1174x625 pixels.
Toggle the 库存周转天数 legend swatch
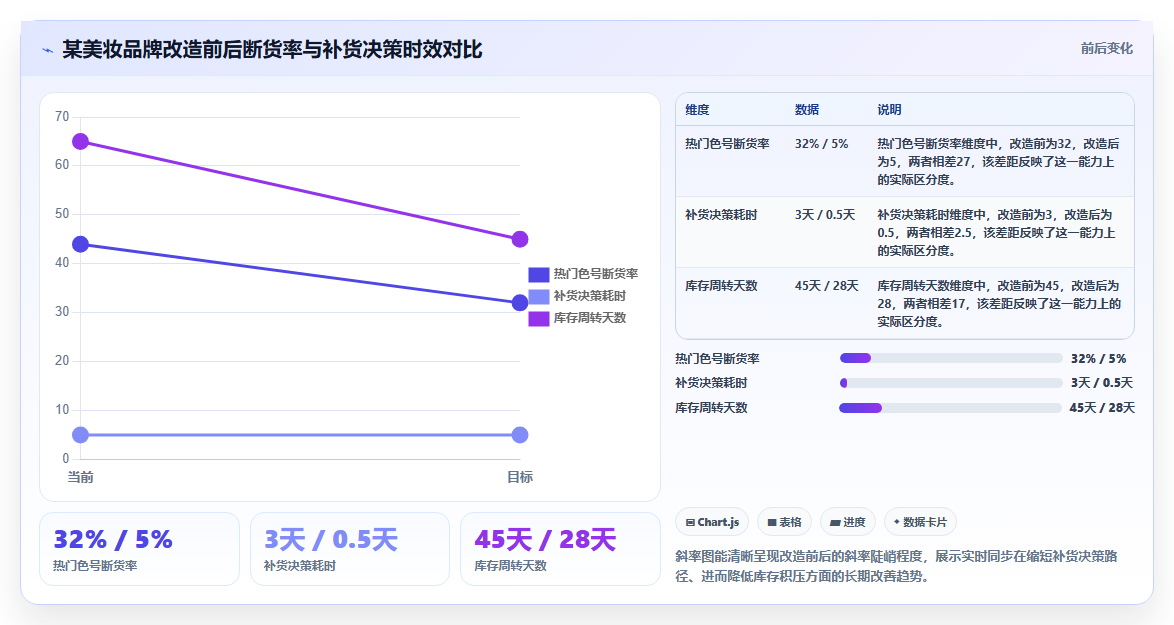tap(539, 318)
